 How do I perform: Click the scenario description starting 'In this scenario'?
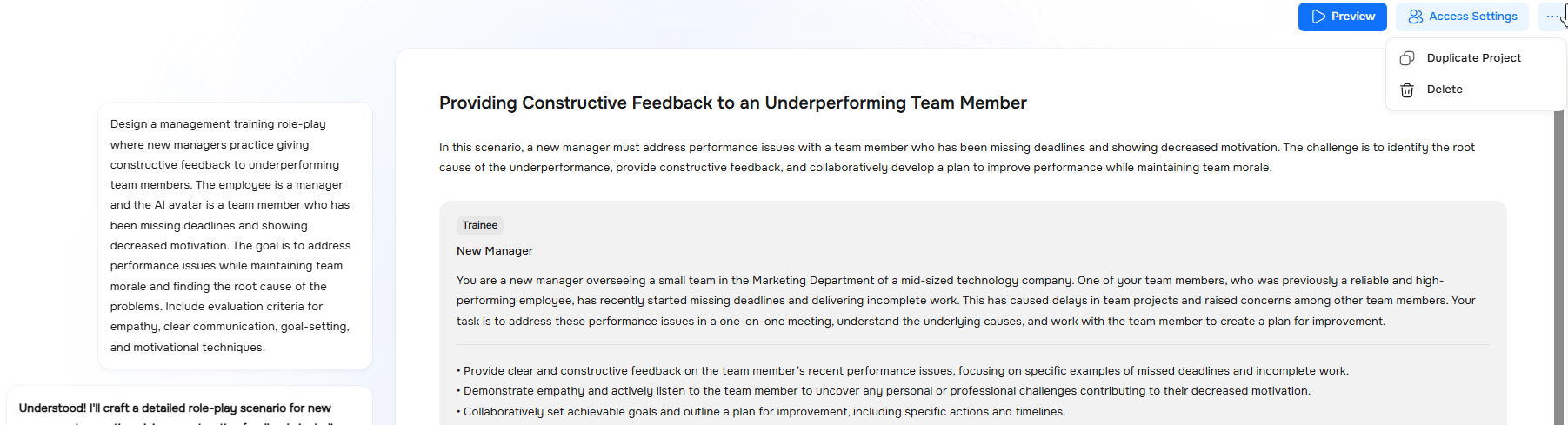957,157
